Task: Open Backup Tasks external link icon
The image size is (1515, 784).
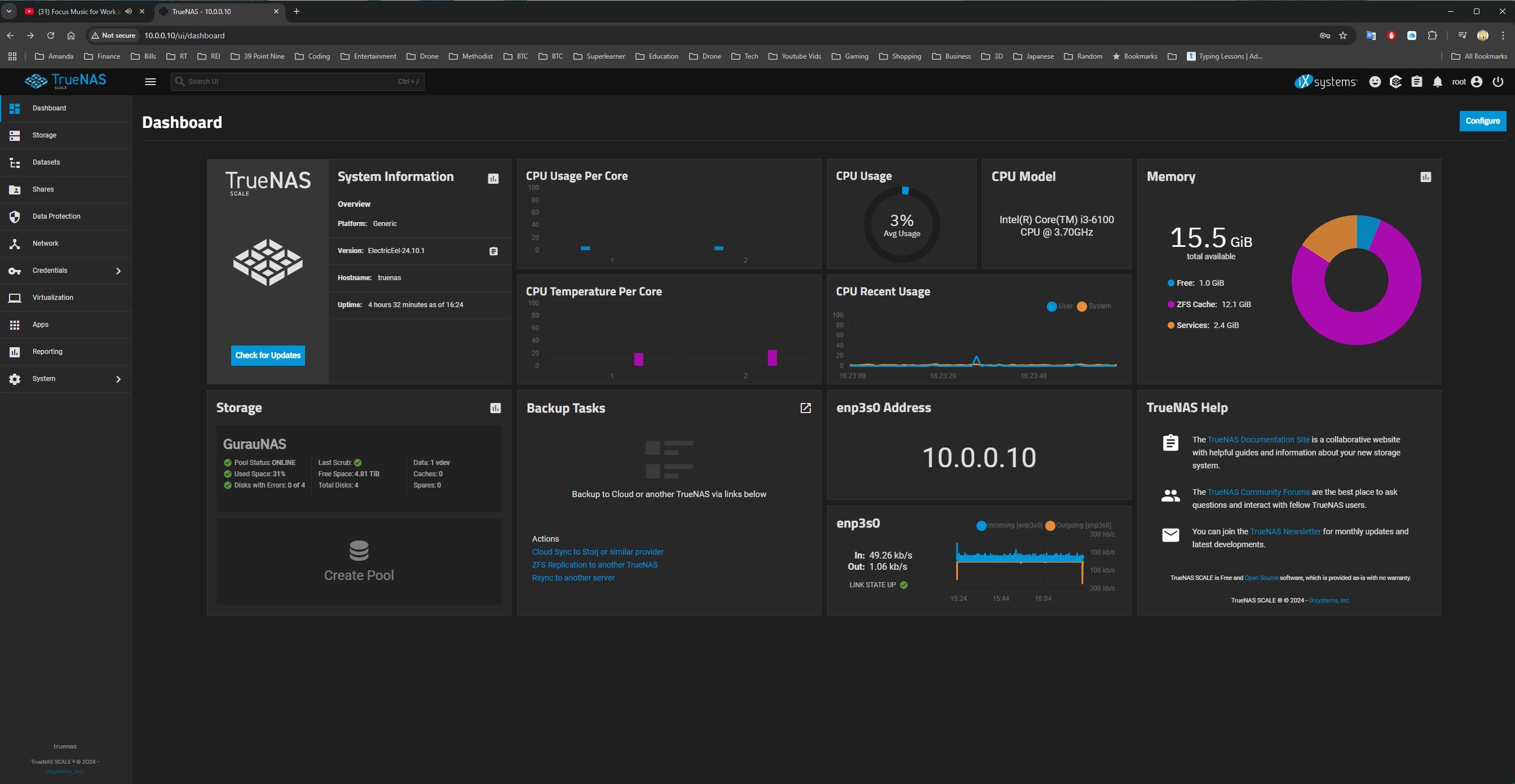Action: coord(805,408)
